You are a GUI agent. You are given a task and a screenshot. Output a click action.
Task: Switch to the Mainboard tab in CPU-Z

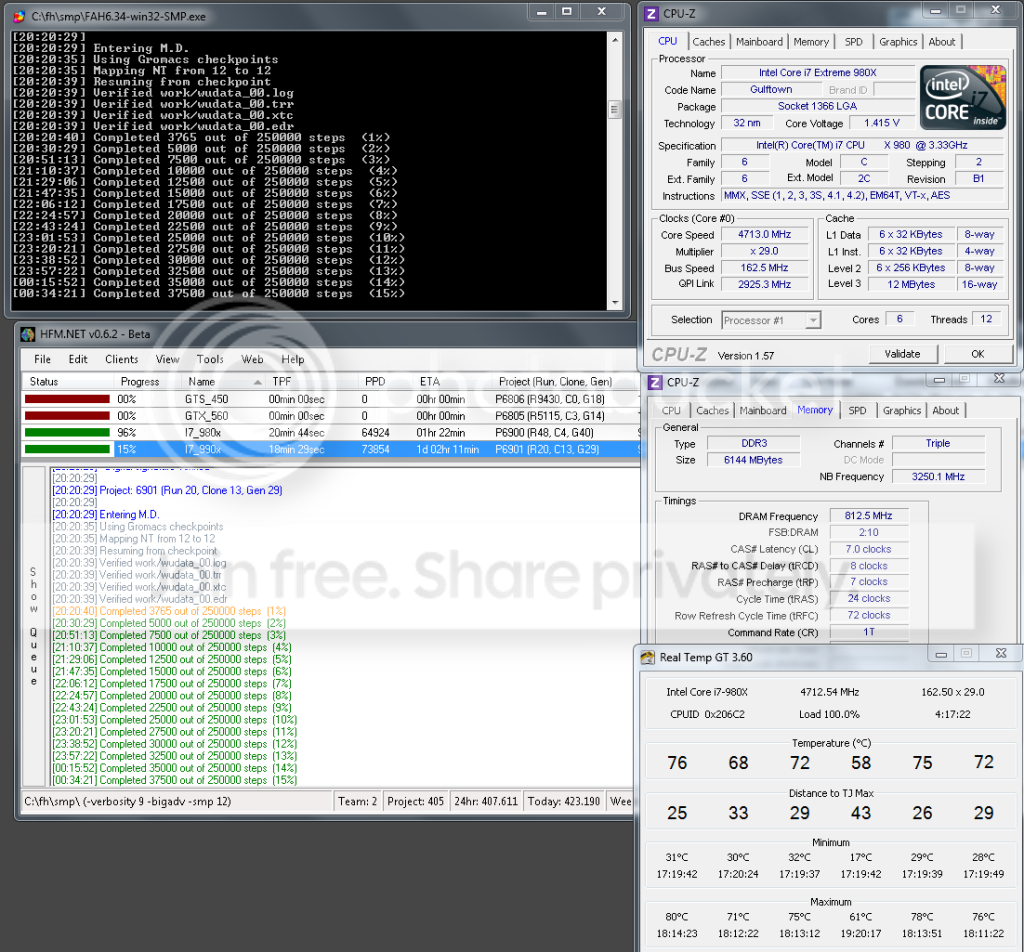(x=759, y=41)
